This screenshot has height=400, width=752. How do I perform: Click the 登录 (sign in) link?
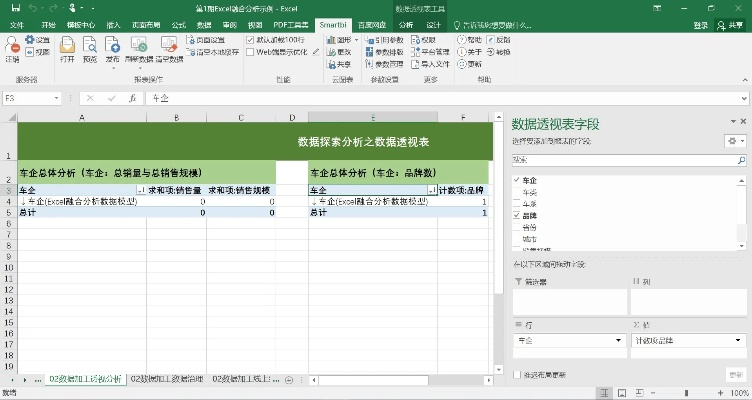[700, 24]
